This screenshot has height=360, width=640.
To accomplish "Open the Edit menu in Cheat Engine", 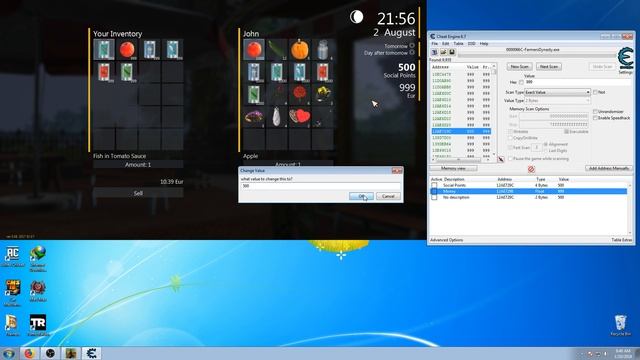I will click(x=445, y=44).
